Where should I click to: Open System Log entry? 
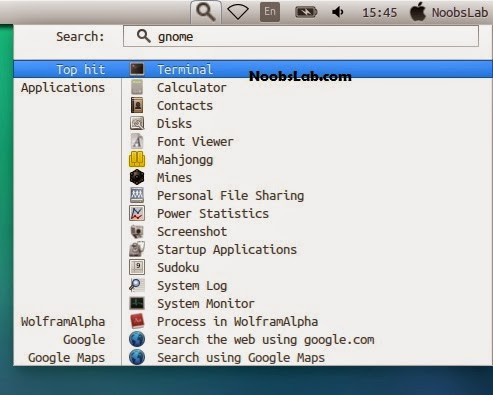(192, 286)
